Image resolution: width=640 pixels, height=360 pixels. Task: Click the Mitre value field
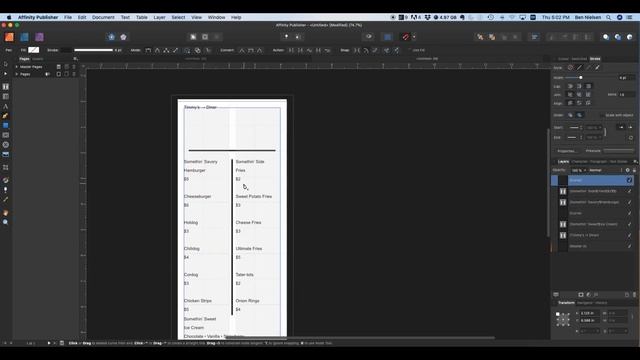pos(627,94)
